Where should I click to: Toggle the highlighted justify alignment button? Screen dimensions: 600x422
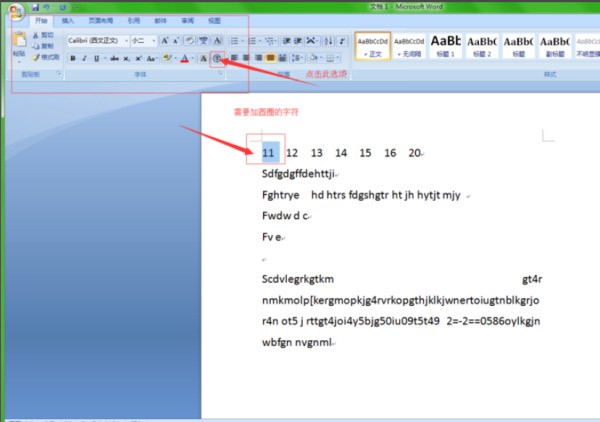[271, 58]
